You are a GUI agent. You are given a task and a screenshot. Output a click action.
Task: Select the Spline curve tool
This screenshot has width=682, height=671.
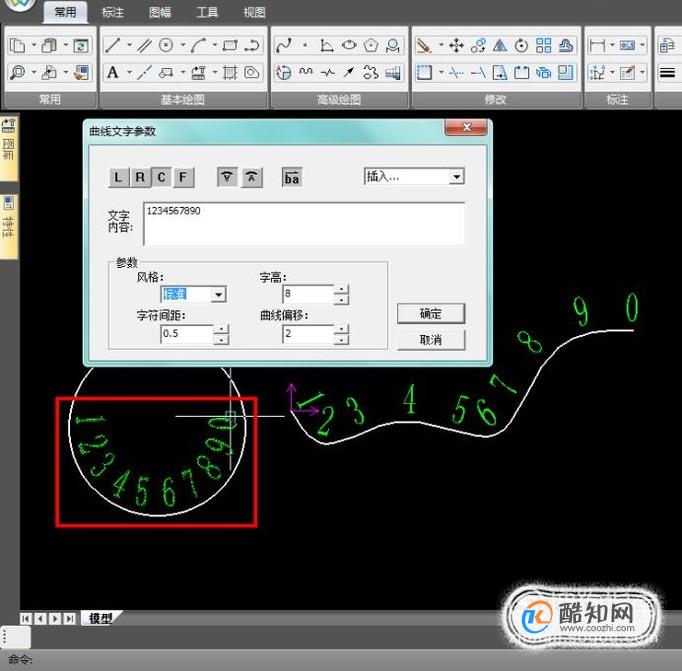(x=284, y=45)
